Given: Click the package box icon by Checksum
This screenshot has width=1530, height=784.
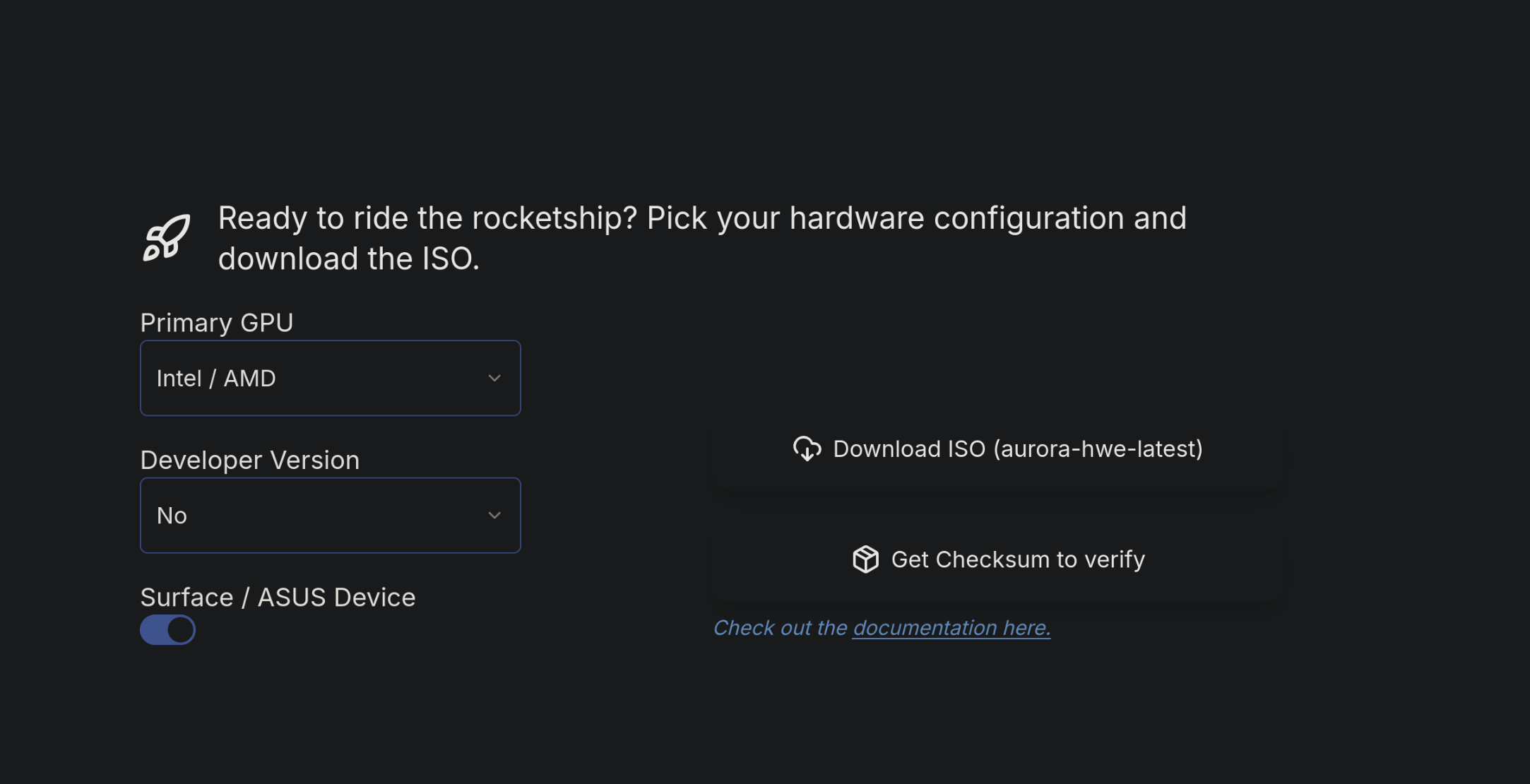Looking at the screenshot, I should pyautogui.click(x=865, y=559).
